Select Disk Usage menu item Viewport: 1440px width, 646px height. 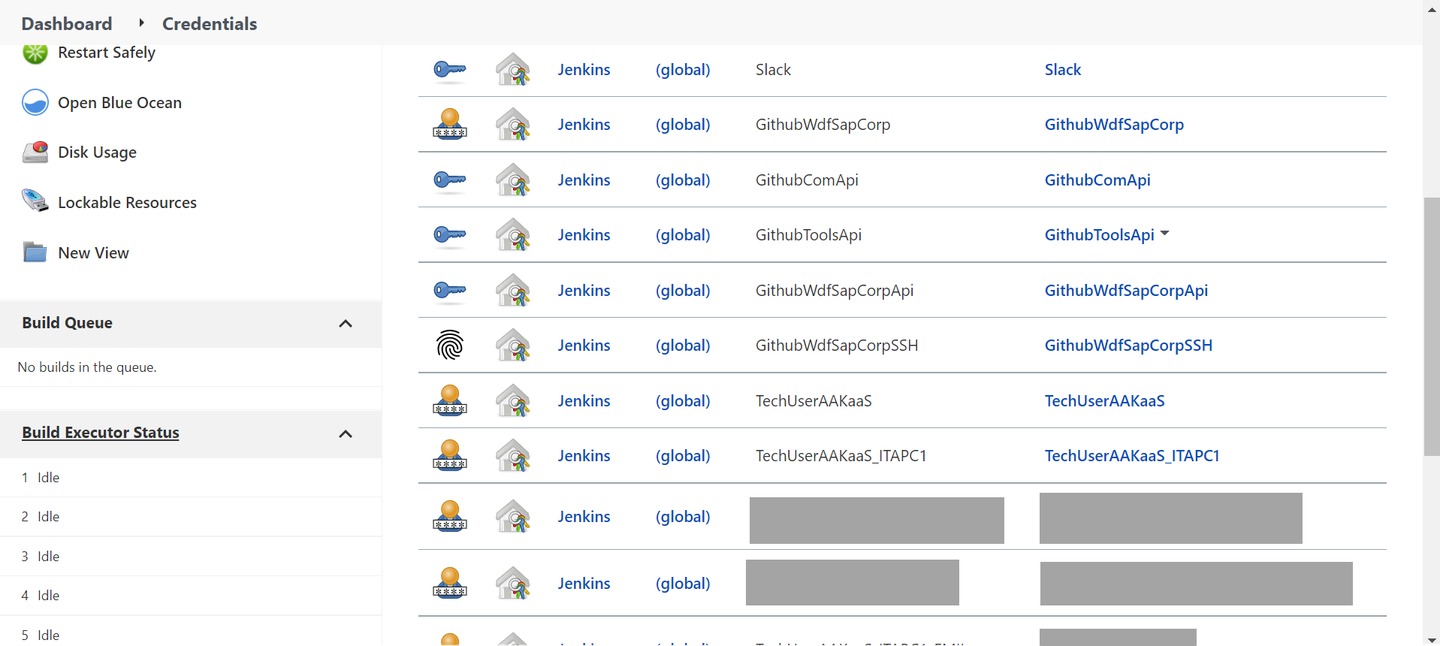click(97, 152)
